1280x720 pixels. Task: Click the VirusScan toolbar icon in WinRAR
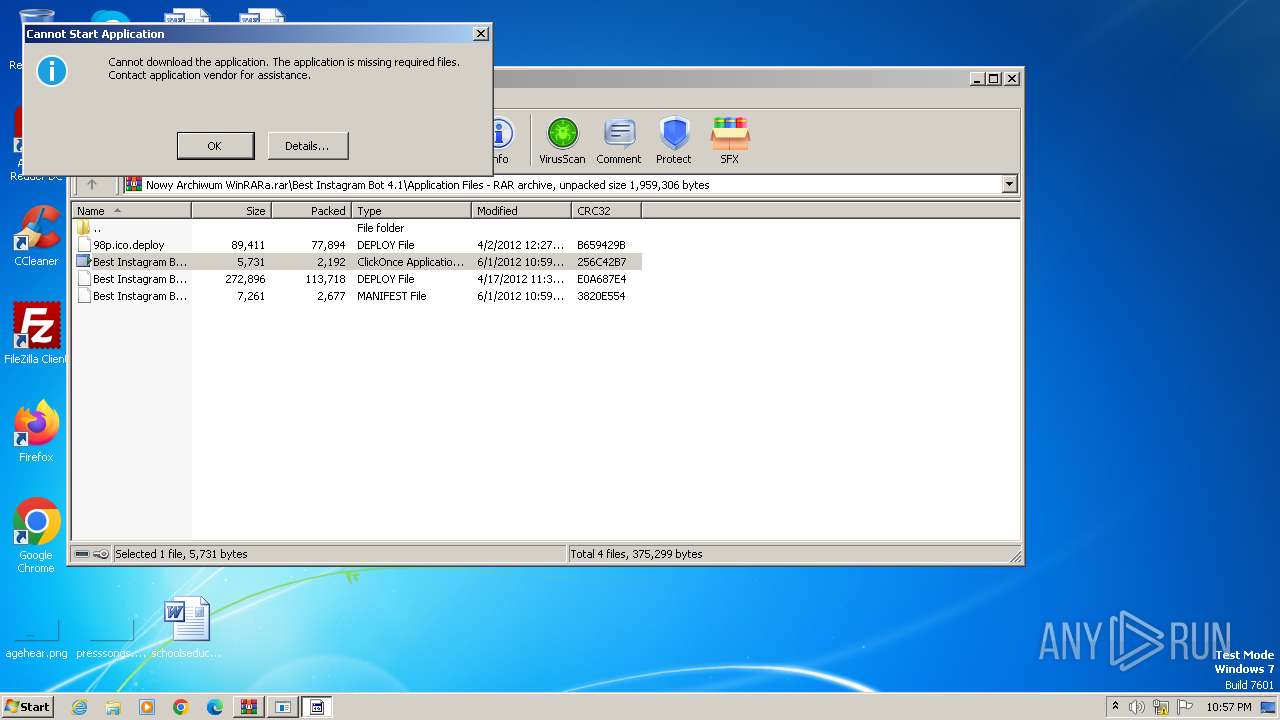point(562,141)
